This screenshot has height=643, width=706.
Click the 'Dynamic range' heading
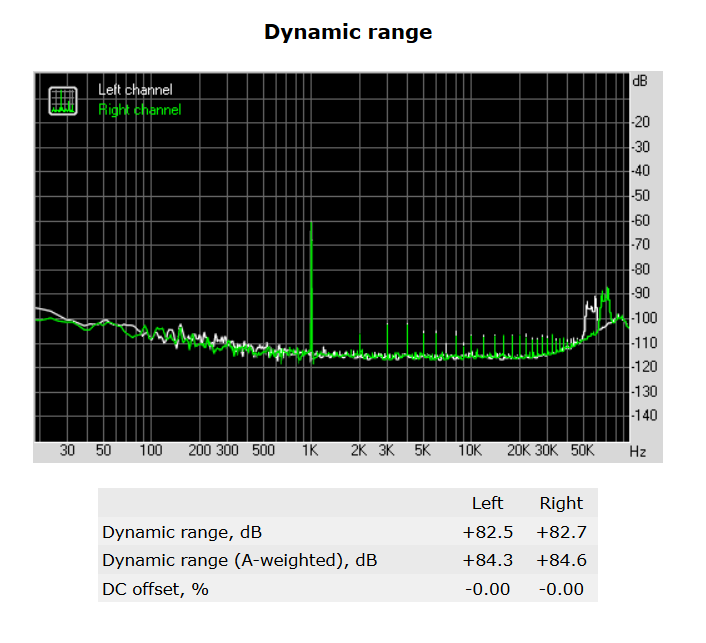point(348,32)
